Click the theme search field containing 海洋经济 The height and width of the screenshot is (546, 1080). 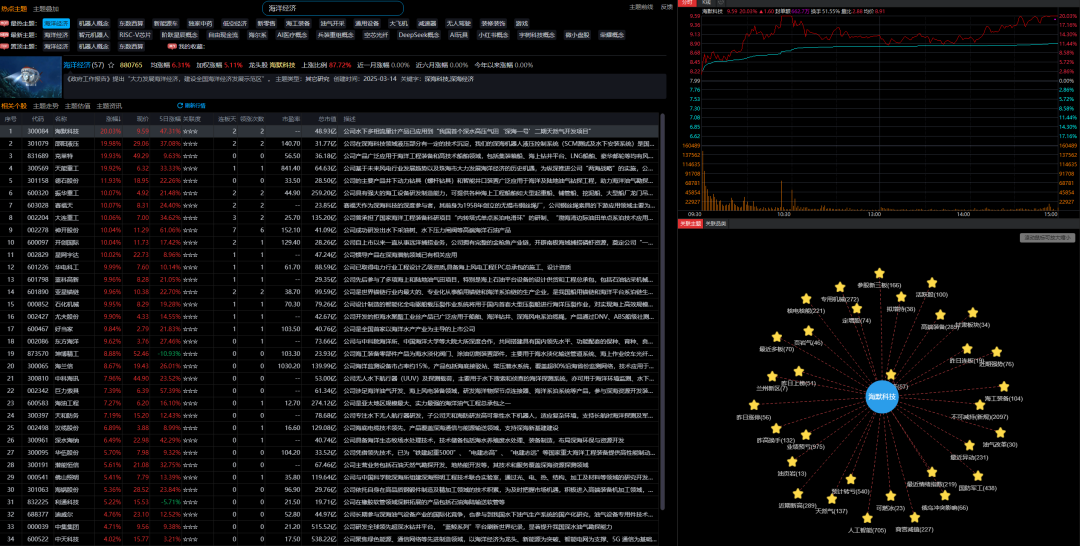(x=333, y=8)
